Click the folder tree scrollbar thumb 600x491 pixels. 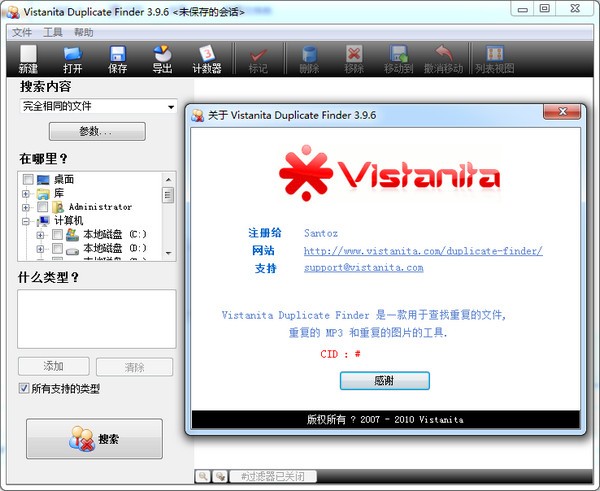(x=168, y=195)
